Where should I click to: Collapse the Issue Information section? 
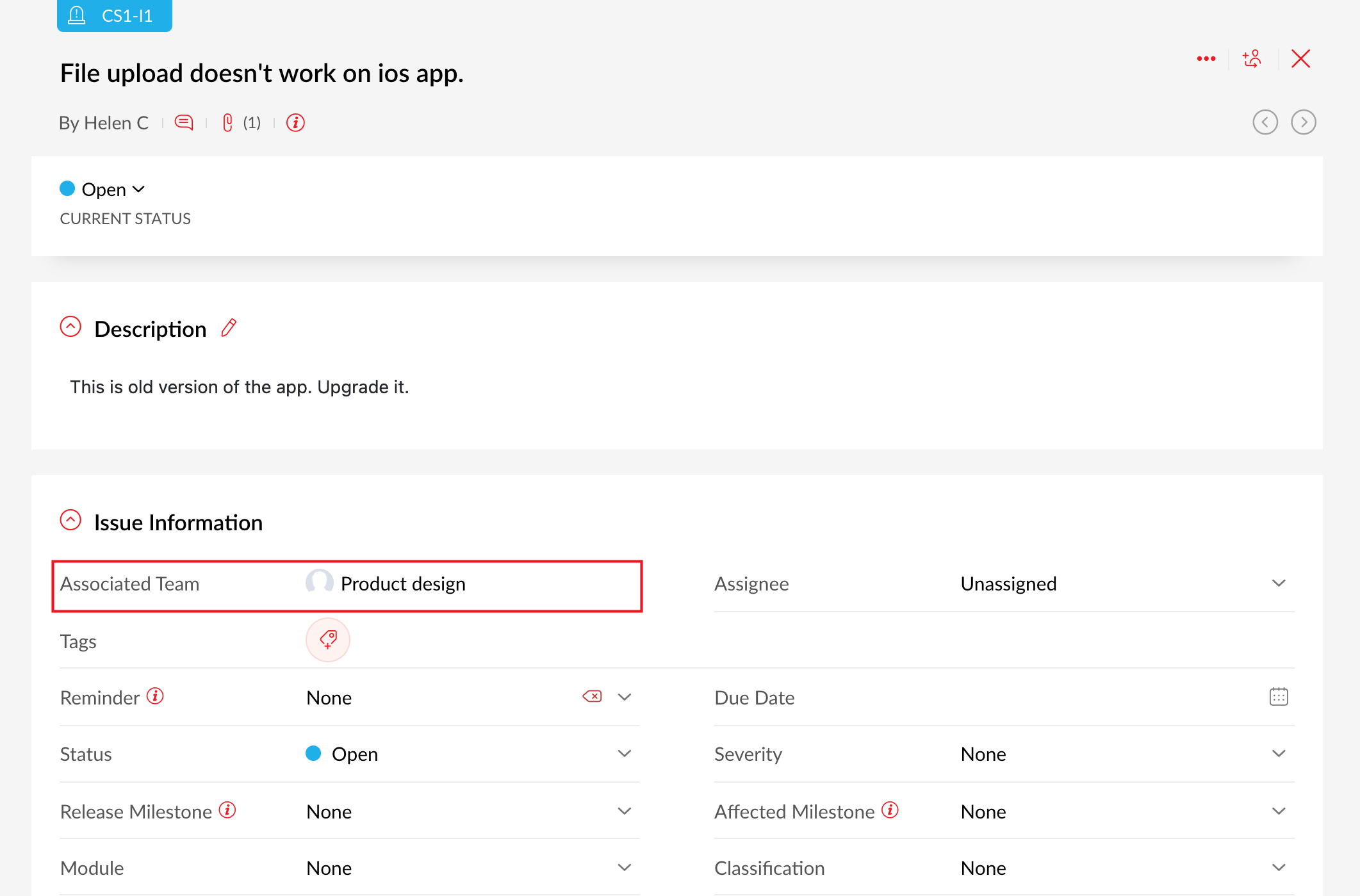[70, 520]
